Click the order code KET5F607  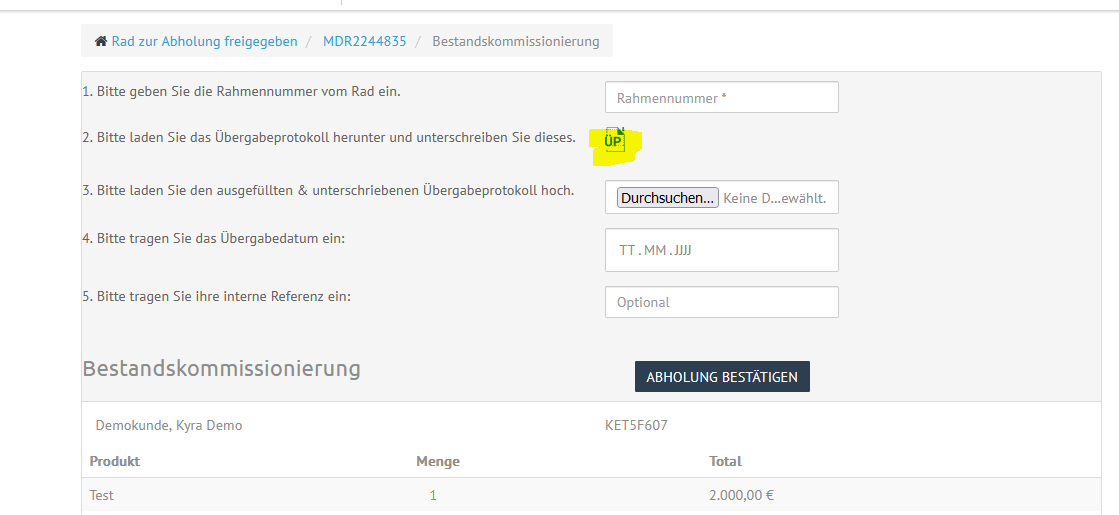pyautogui.click(x=636, y=426)
